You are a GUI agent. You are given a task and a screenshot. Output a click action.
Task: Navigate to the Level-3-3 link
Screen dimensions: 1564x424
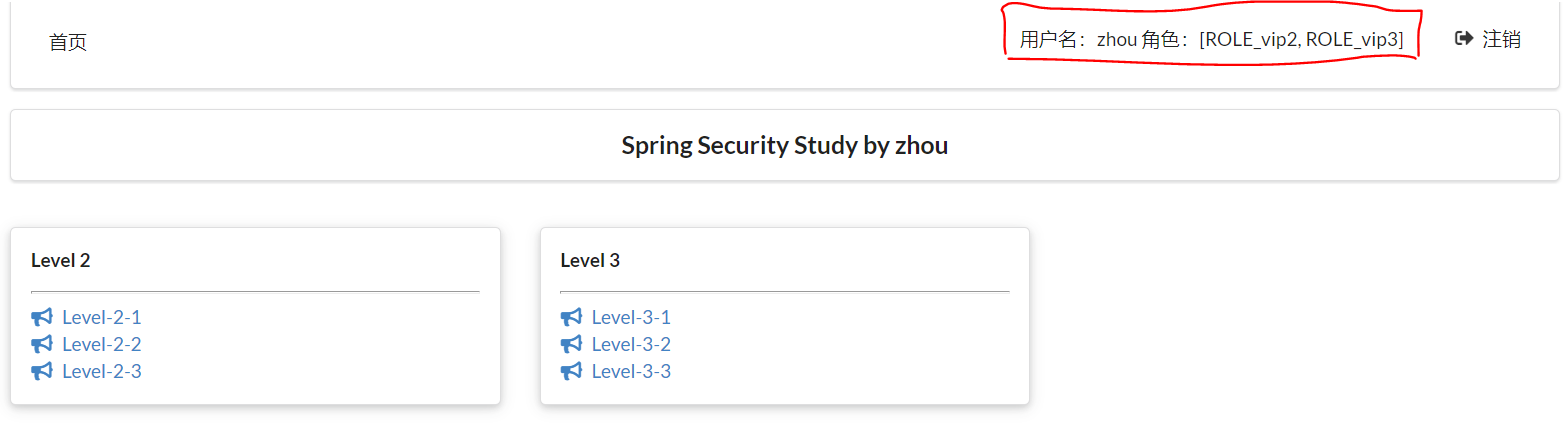(x=631, y=372)
